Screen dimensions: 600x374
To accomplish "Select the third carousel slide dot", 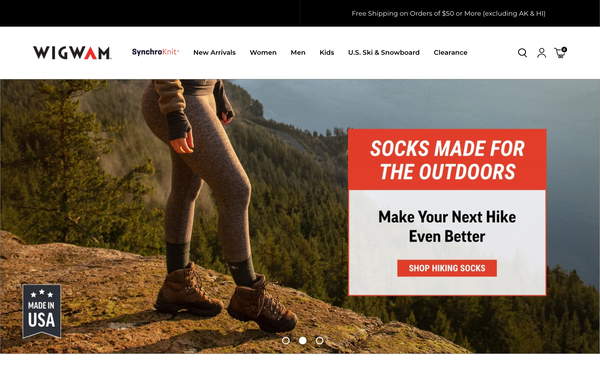I will pyautogui.click(x=320, y=340).
